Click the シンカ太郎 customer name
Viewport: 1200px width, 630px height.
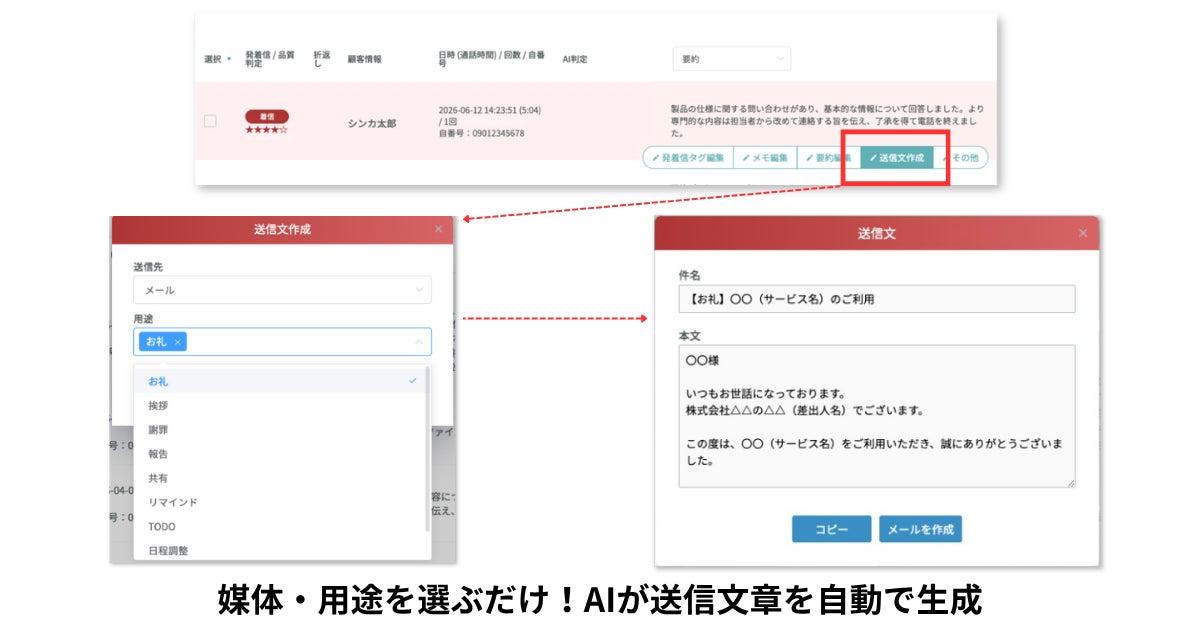tap(372, 123)
